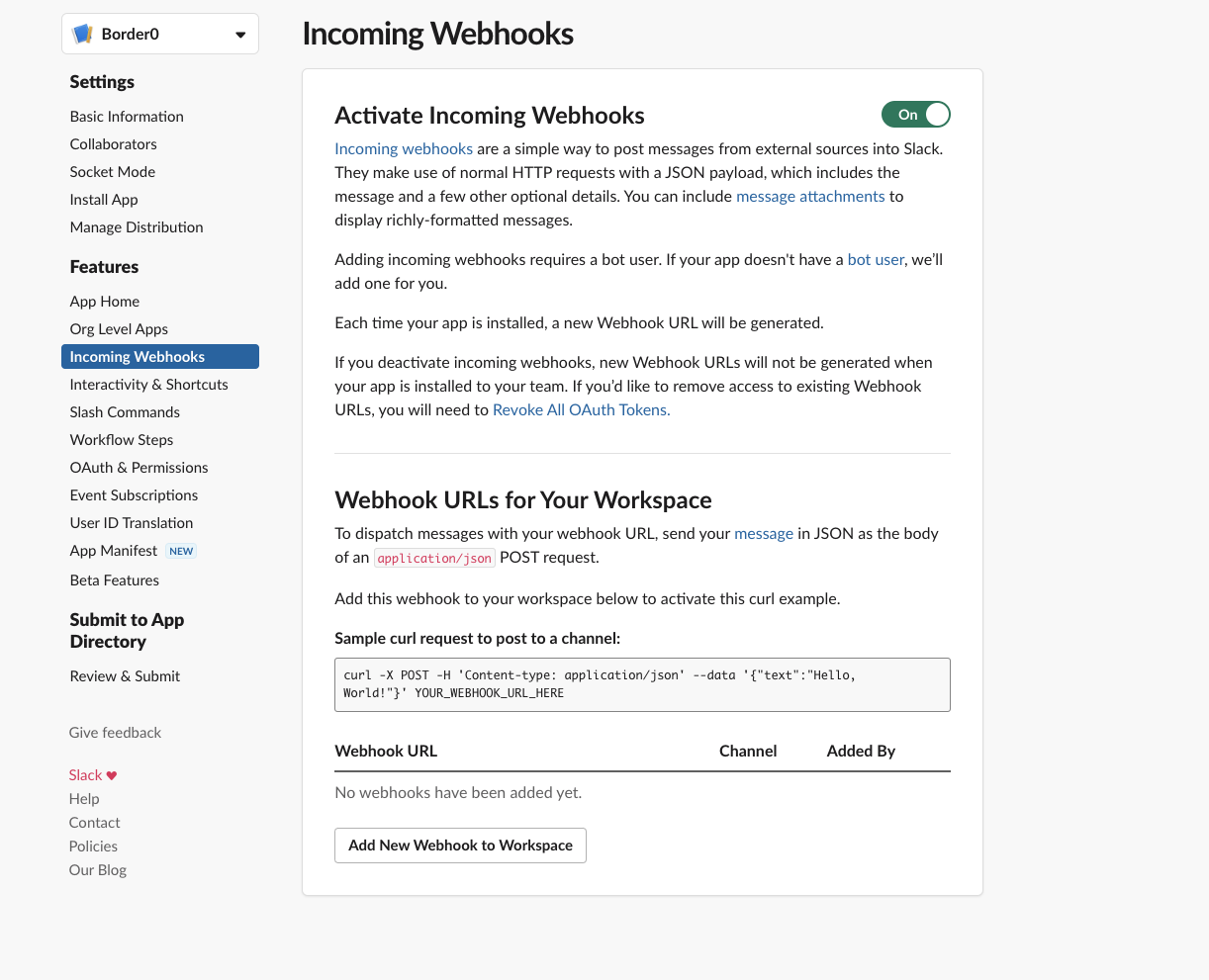Viewport: 1209px width, 980px height.
Task: Click Add New Webhook to Workspace button
Action: click(460, 846)
